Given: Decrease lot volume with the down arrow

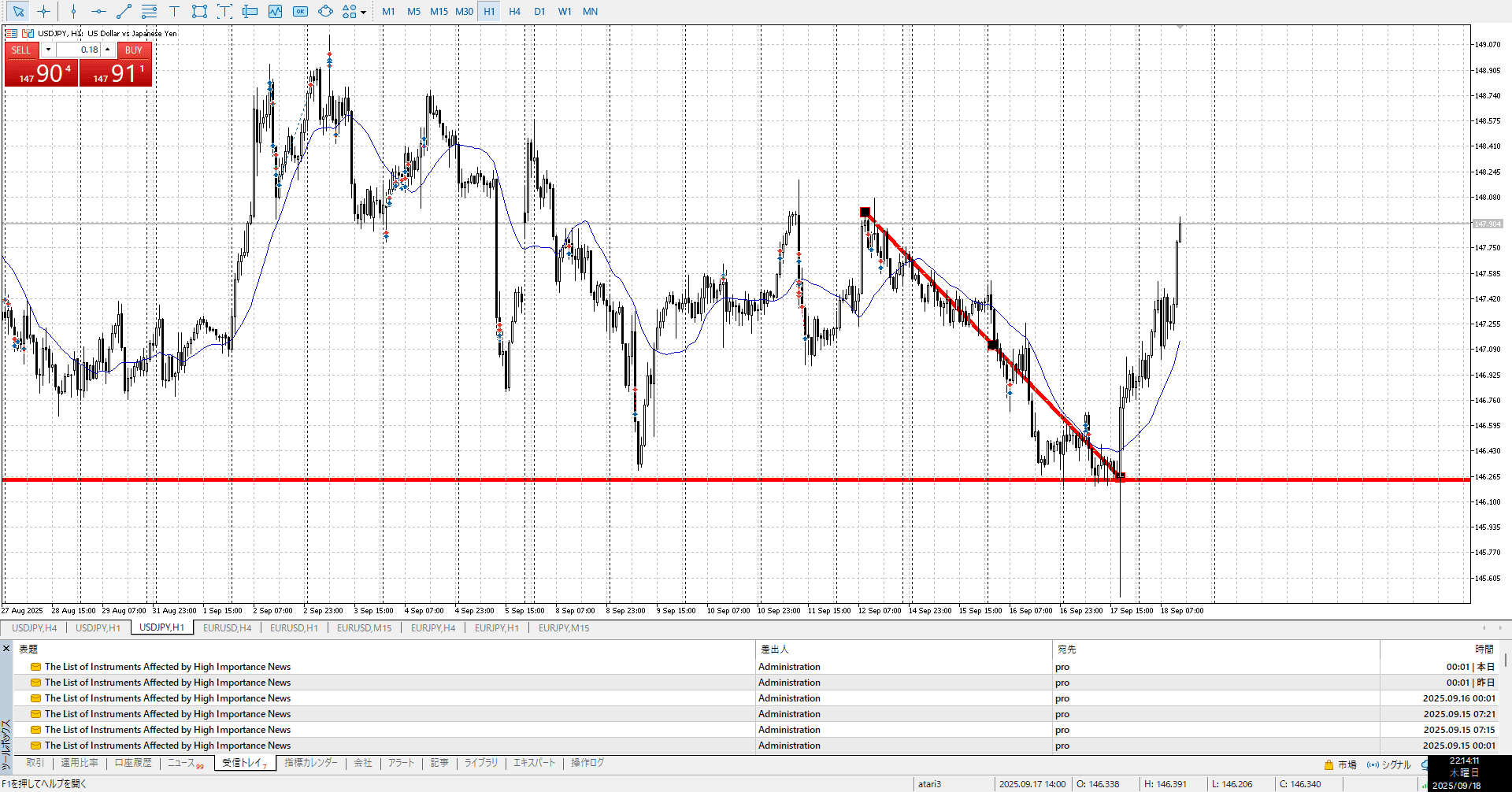Looking at the screenshot, I should (x=49, y=50).
